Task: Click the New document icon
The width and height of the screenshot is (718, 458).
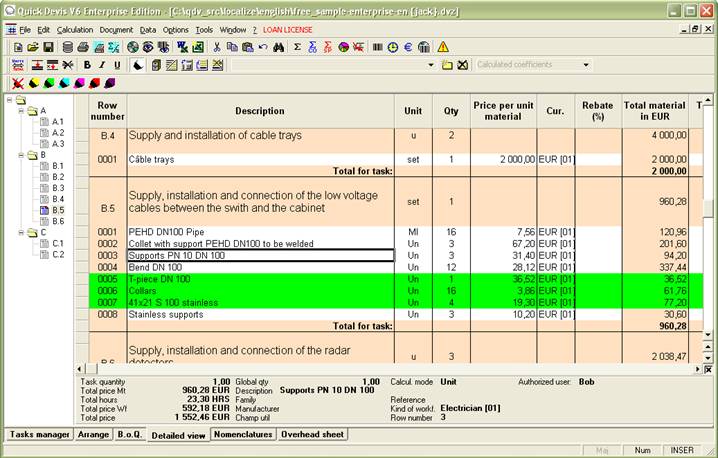Action: point(18,47)
